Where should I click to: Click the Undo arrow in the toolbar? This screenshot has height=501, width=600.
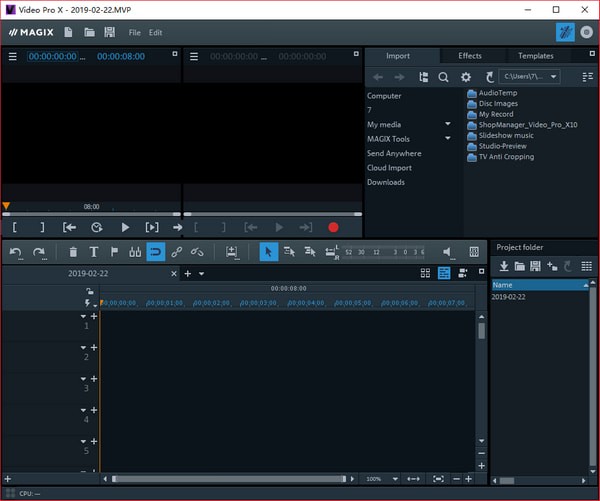[16, 252]
